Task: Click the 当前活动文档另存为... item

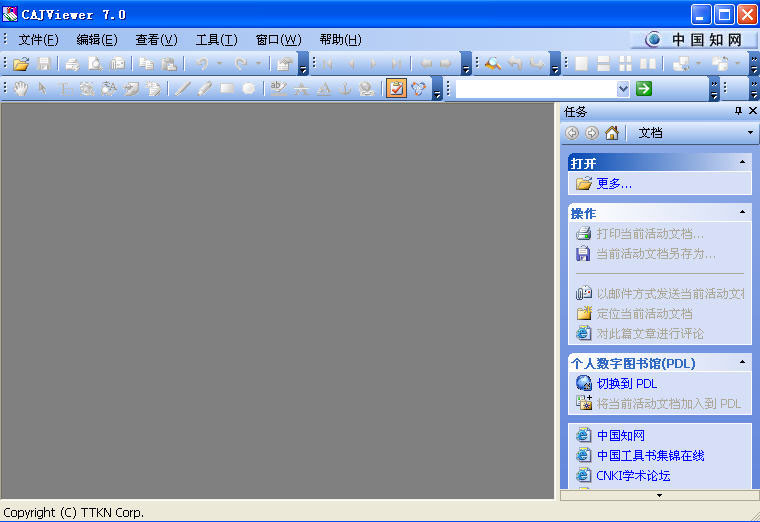Action: pyautogui.click(x=656, y=253)
